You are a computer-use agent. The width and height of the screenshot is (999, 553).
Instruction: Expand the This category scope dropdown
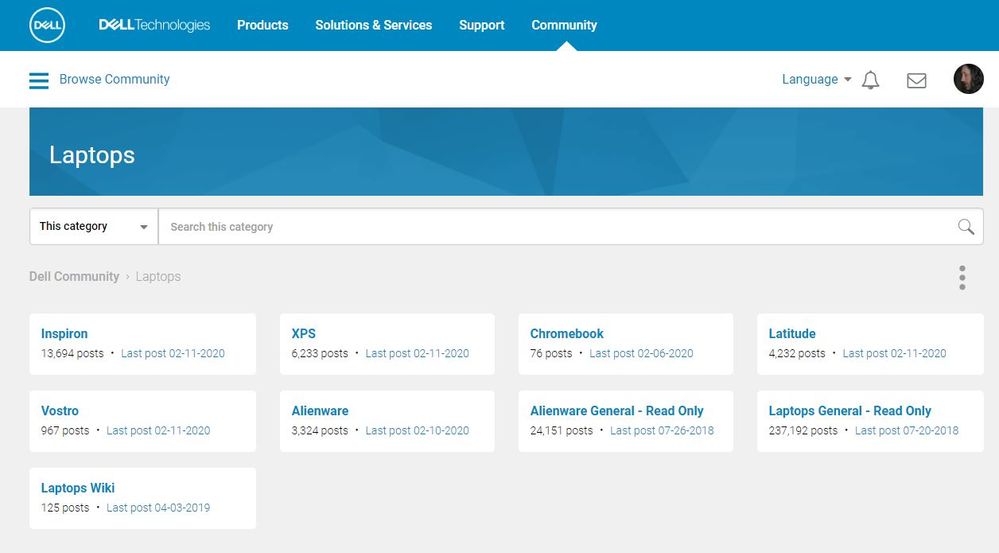pyautogui.click(x=94, y=226)
